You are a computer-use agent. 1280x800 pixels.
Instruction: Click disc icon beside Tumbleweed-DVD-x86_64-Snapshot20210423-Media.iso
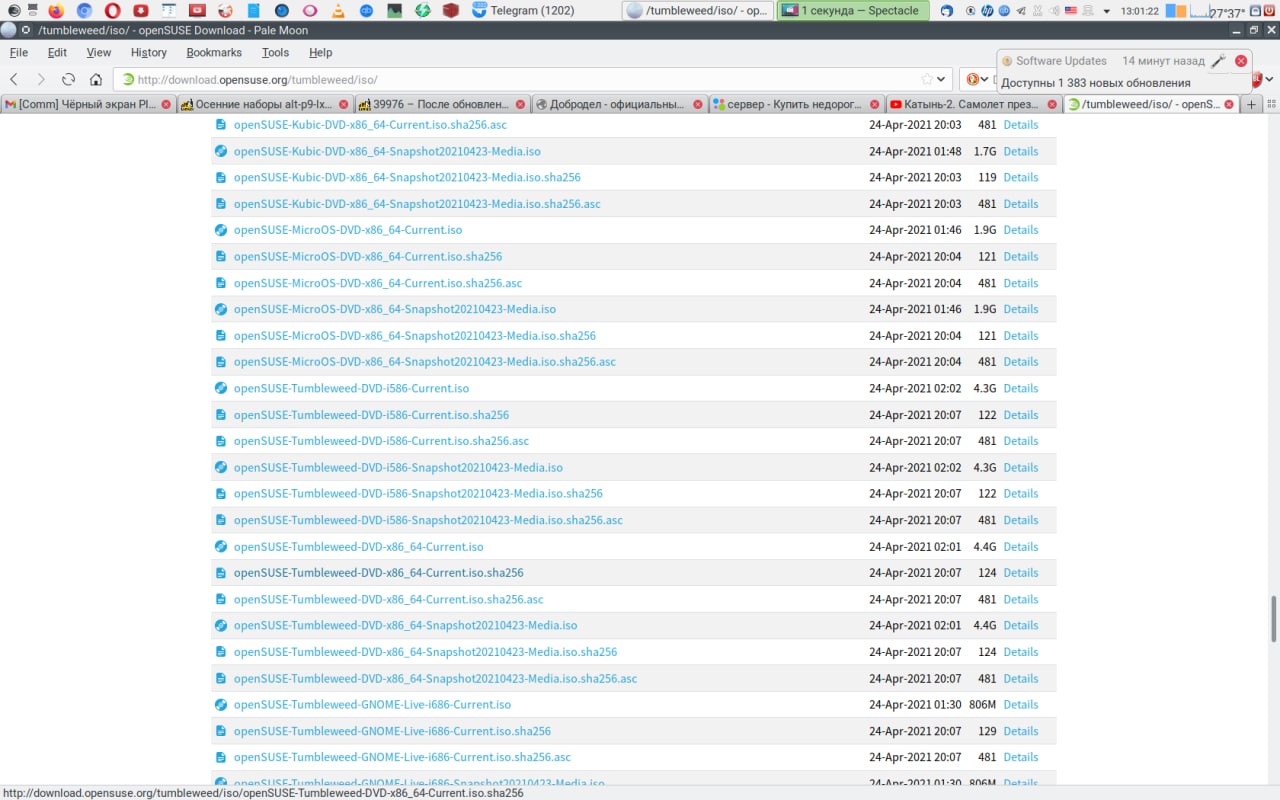click(x=221, y=625)
